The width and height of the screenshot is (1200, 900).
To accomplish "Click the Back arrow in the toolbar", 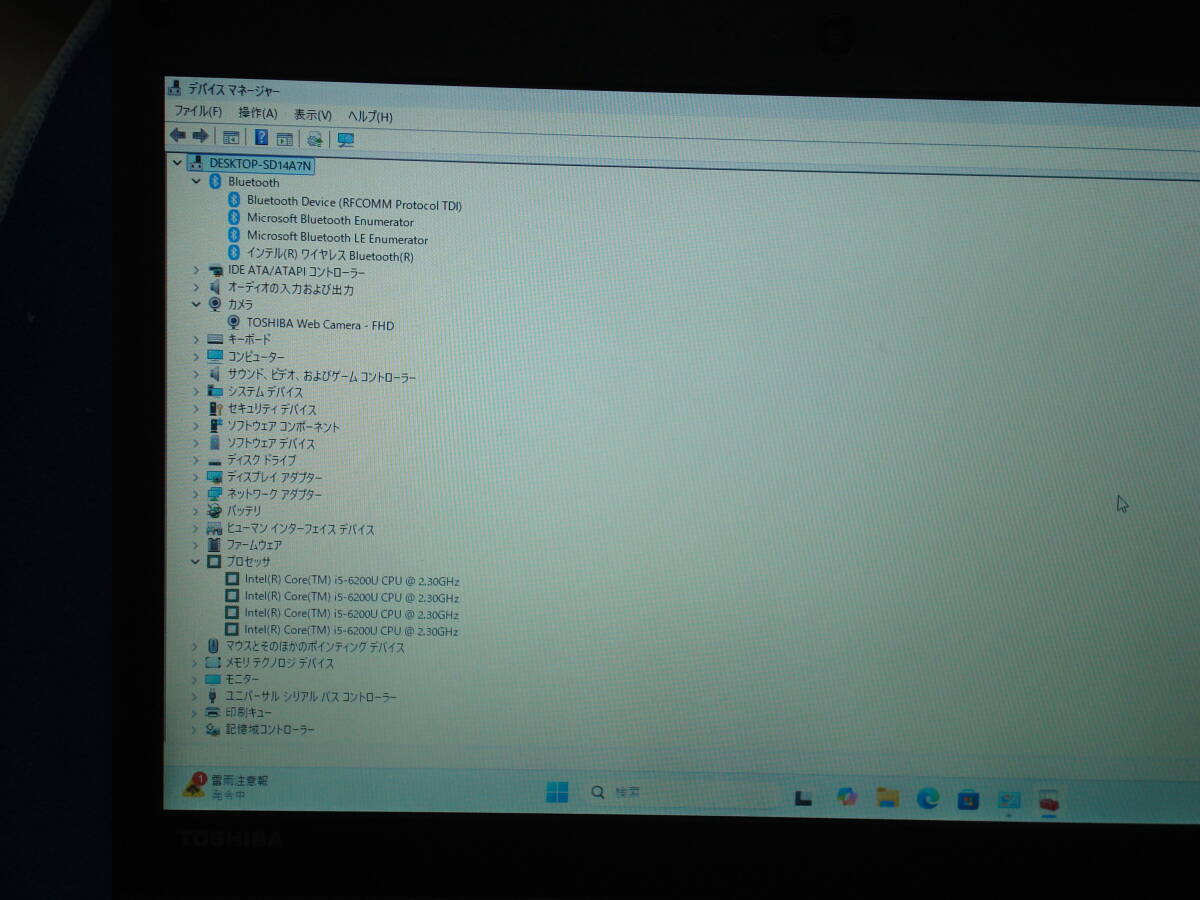I will pyautogui.click(x=178, y=135).
